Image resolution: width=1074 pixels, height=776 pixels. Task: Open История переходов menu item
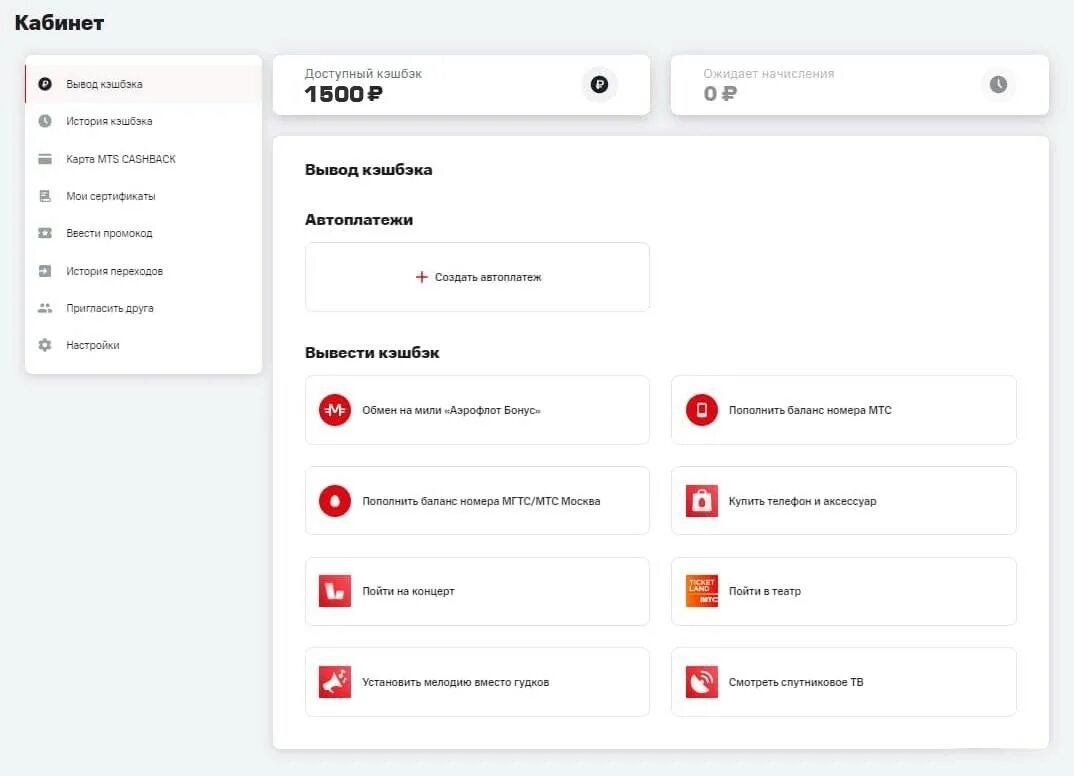[x=143, y=271]
